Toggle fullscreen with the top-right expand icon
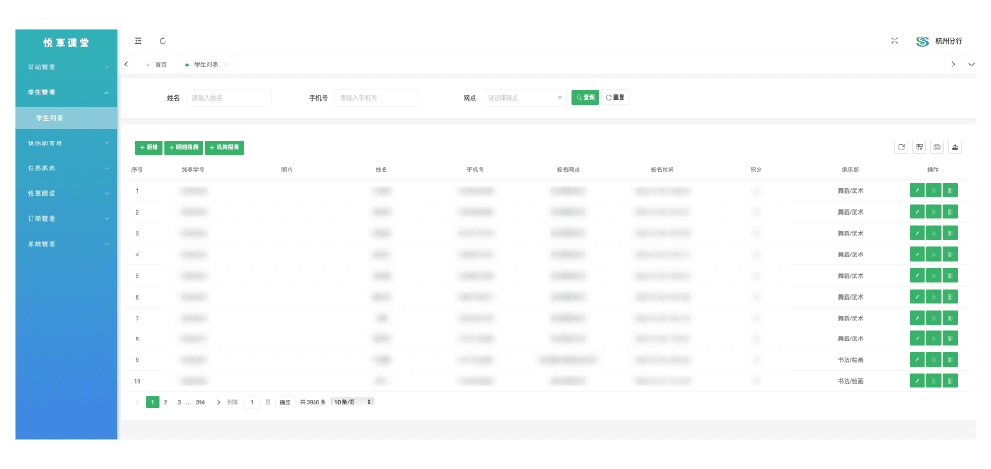 (x=894, y=41)
